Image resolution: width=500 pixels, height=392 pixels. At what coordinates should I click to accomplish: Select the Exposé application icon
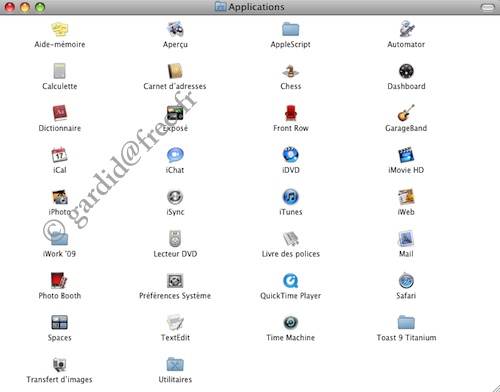coord(175,113)
